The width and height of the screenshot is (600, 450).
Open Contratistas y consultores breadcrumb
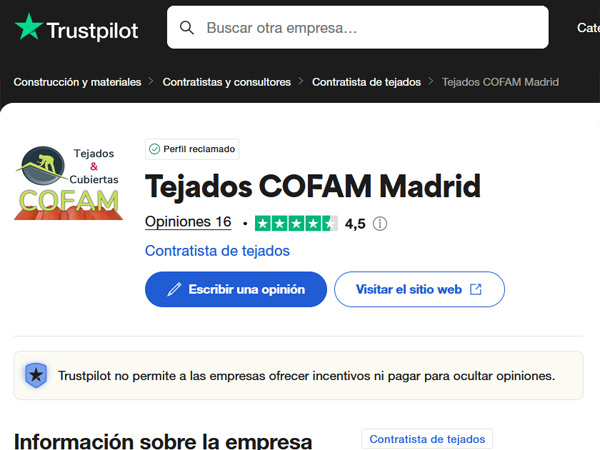[x=227, y=82]
